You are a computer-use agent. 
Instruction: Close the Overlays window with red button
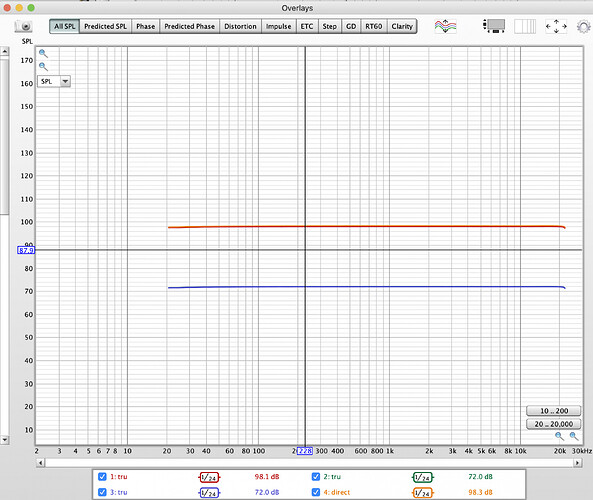(x=7, y=8)
